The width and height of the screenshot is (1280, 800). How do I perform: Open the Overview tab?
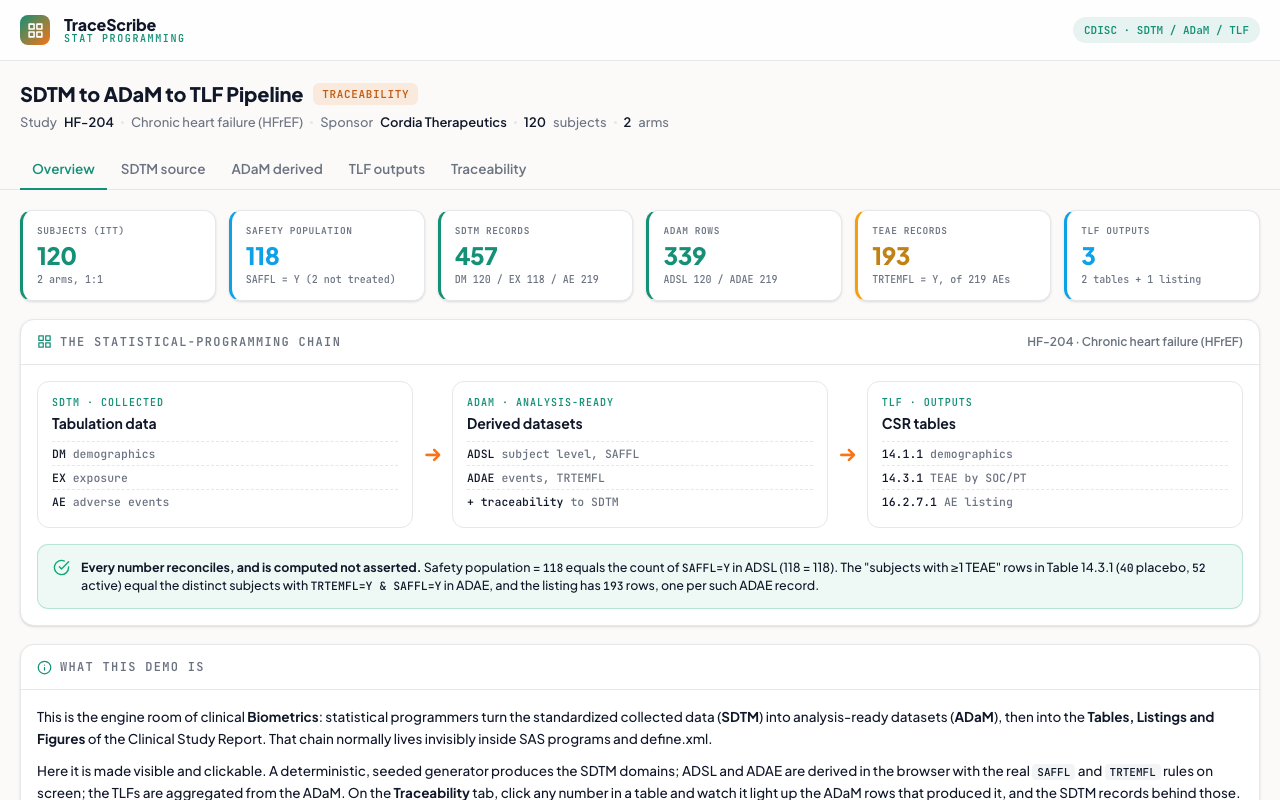click(x=63, y=169)
